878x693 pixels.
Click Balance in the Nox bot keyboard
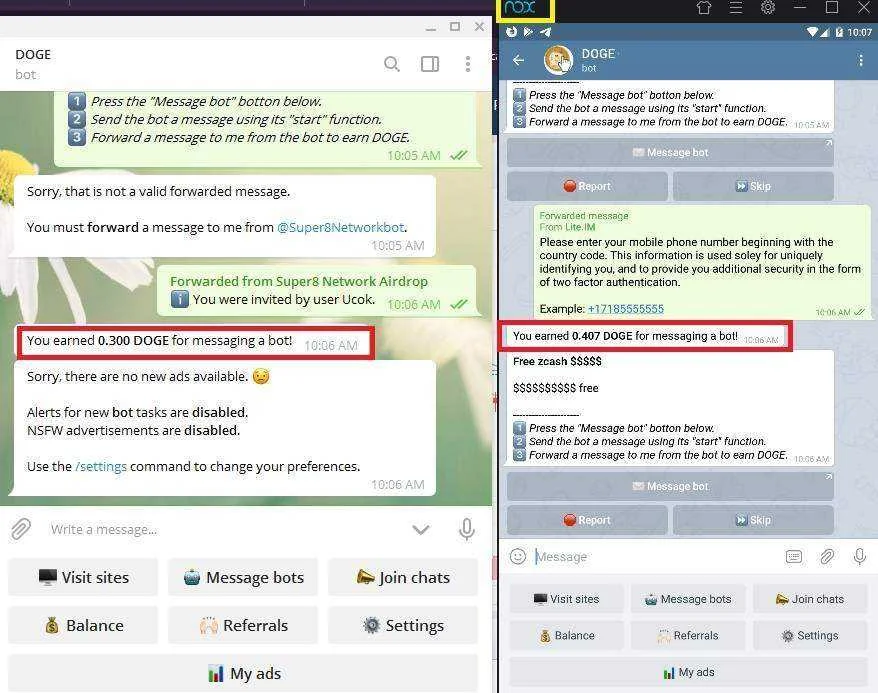tap(566, 635)
